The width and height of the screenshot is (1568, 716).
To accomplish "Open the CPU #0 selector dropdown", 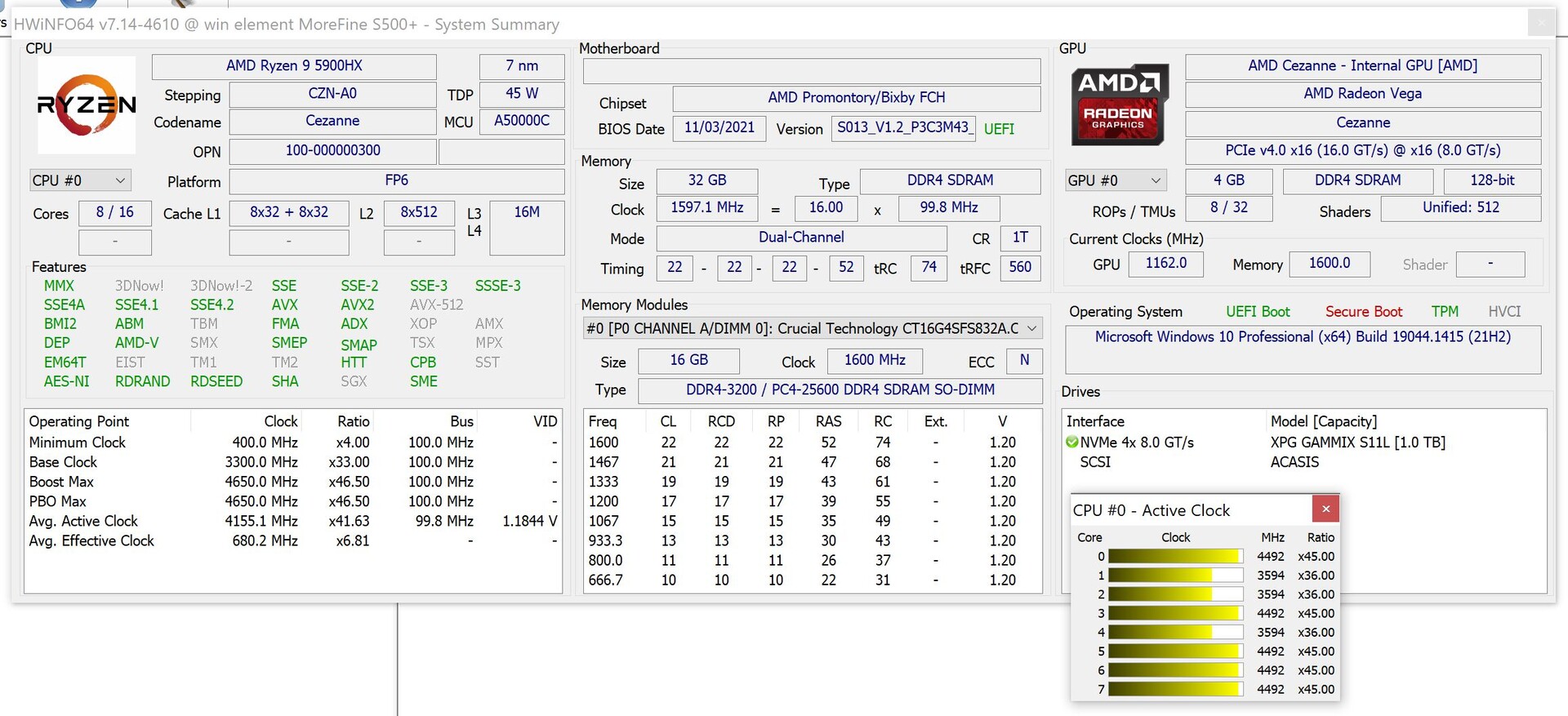I will (79, 180).
